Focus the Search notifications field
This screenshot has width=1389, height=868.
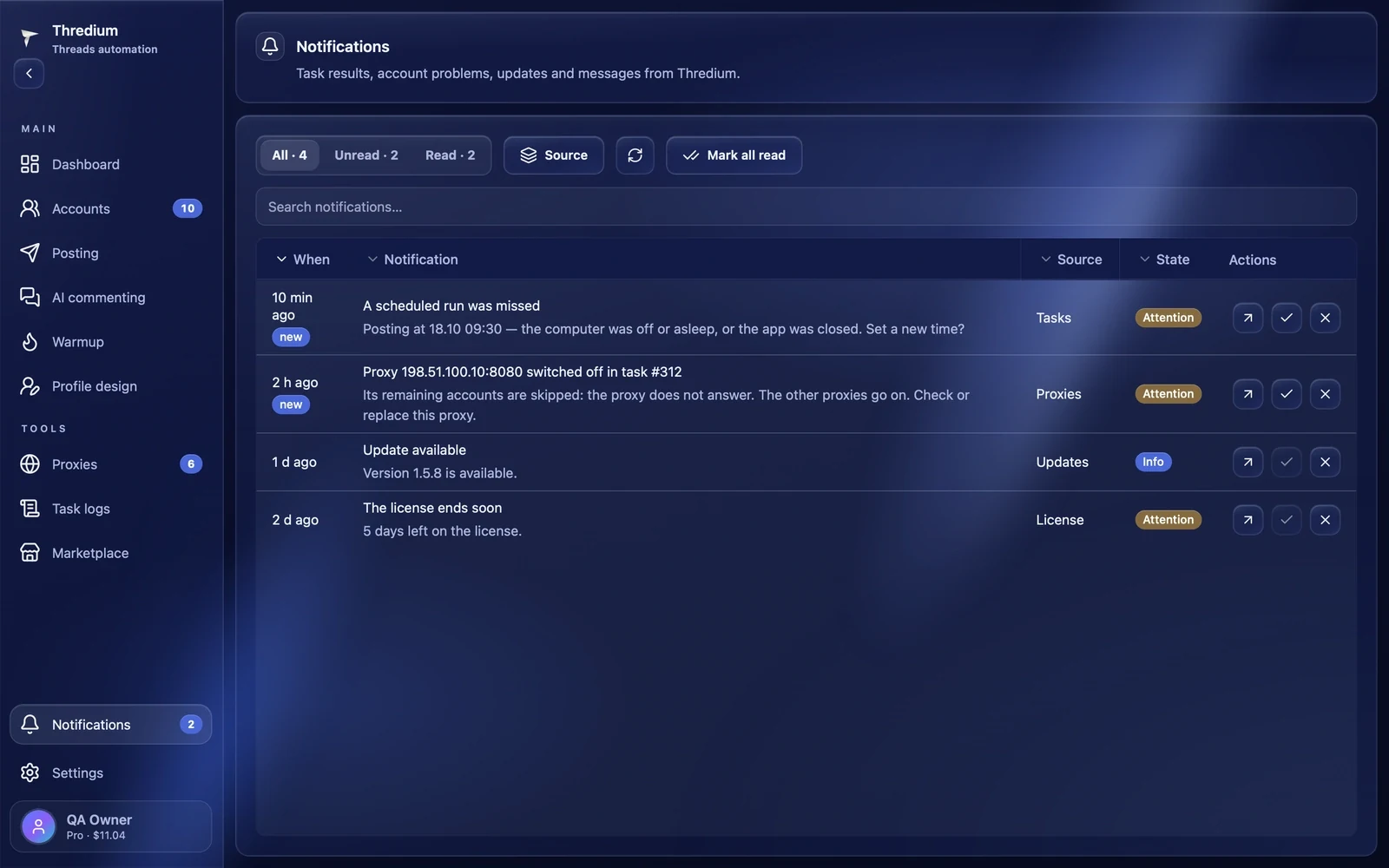[806, 207]
